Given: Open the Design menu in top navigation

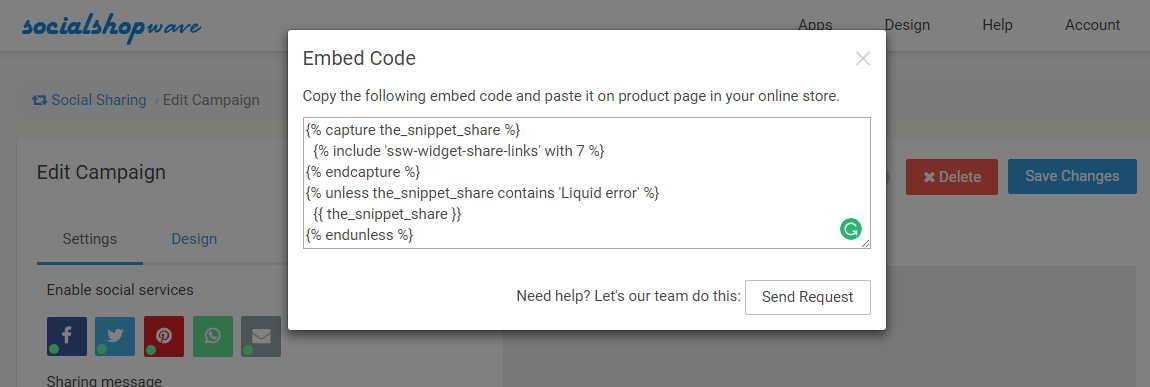Looking at the screenshot, I should [907, 25].
